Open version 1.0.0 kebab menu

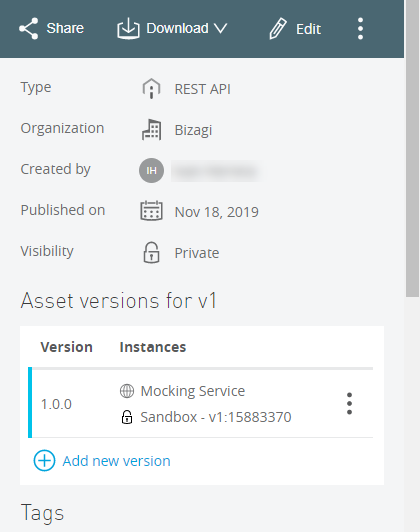(x=349, y=403)
